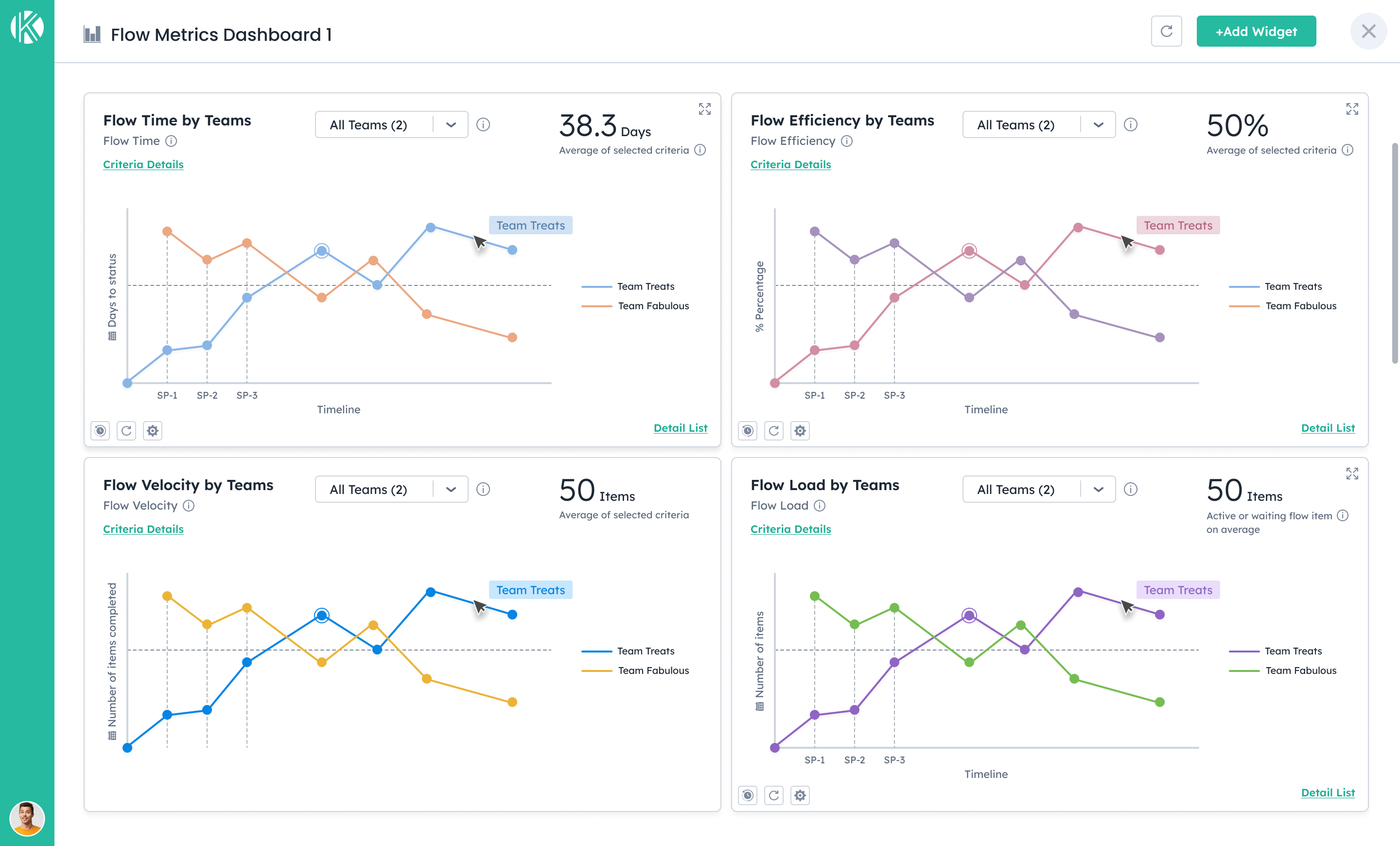Click info icon next to Flow Velocity subtitle
Screen dimensions: 1400x846
tap(189, 506)
